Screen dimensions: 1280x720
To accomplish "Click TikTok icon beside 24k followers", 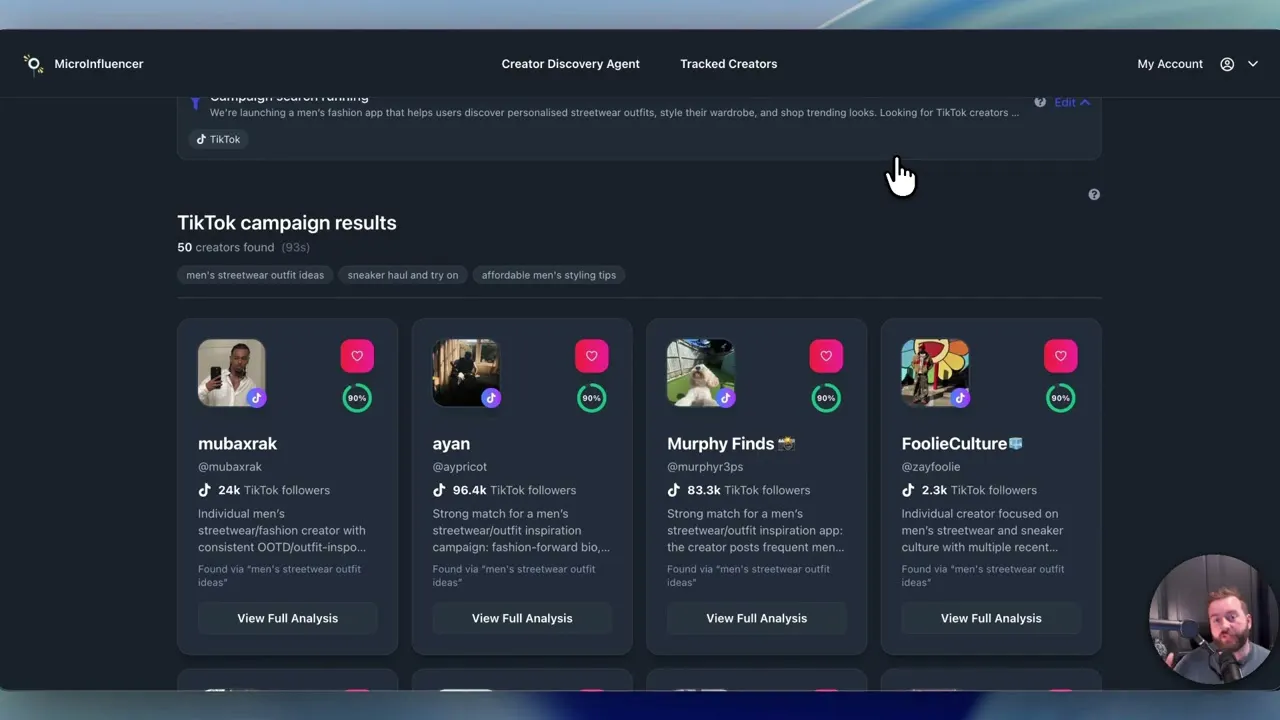I will click(205, 490).
